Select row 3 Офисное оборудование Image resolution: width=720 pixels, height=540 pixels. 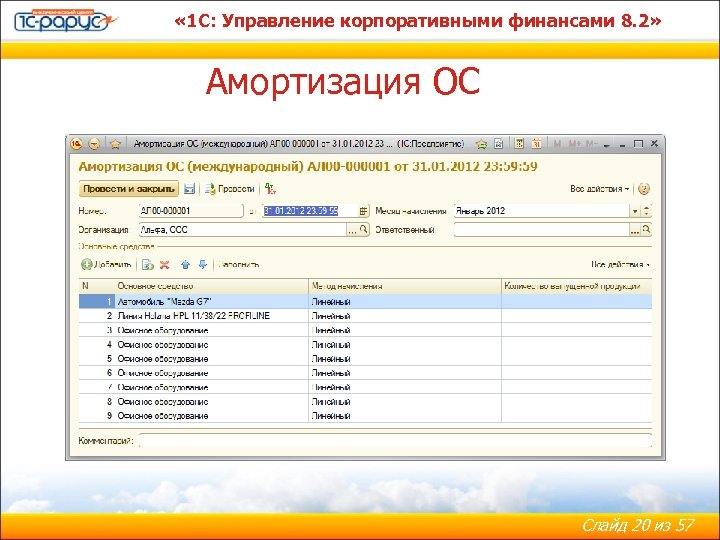(365, 330)
